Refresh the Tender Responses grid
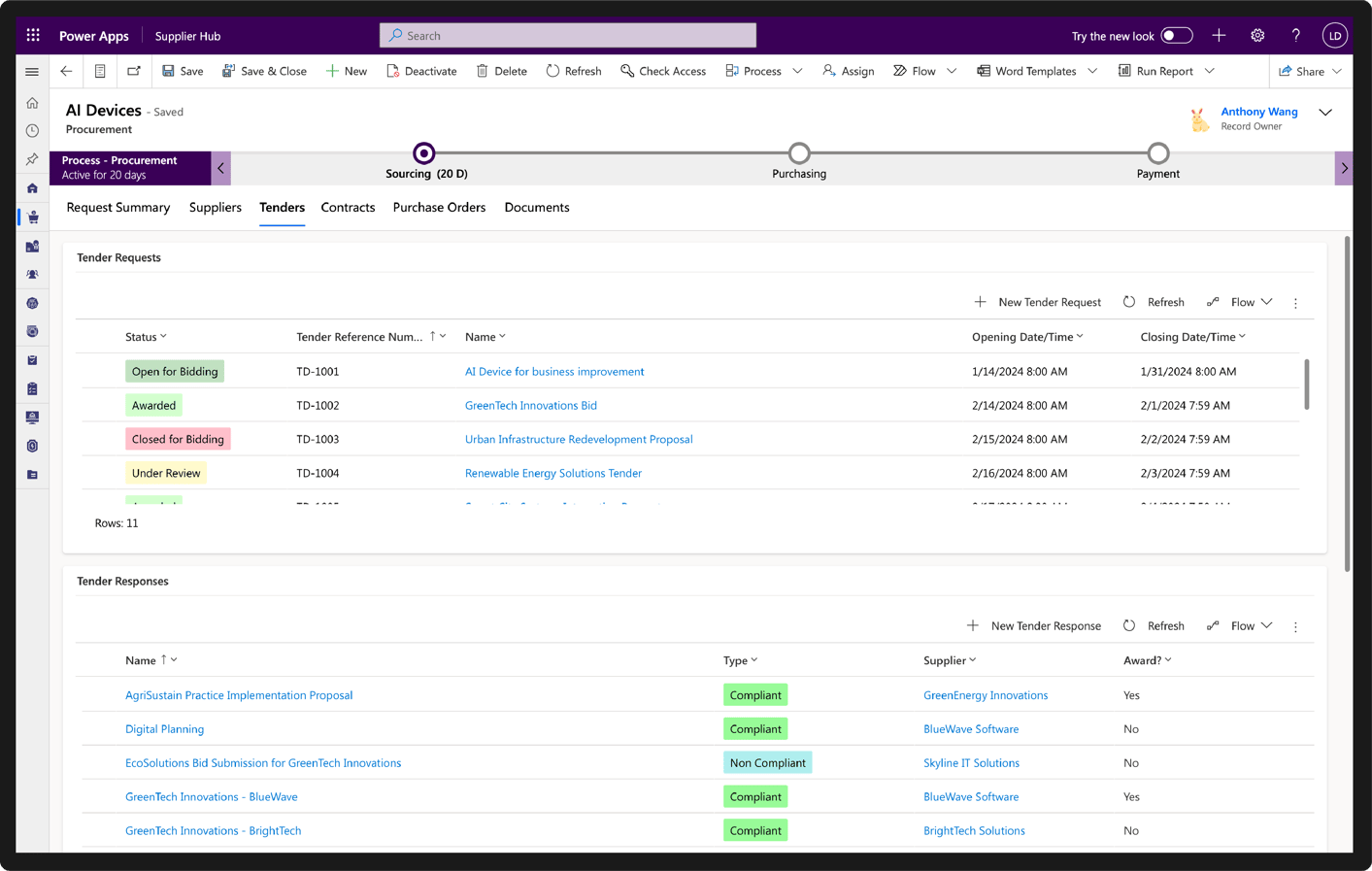The height and width of the screenshot is (871, 1372). click(x=1154, y=626)
